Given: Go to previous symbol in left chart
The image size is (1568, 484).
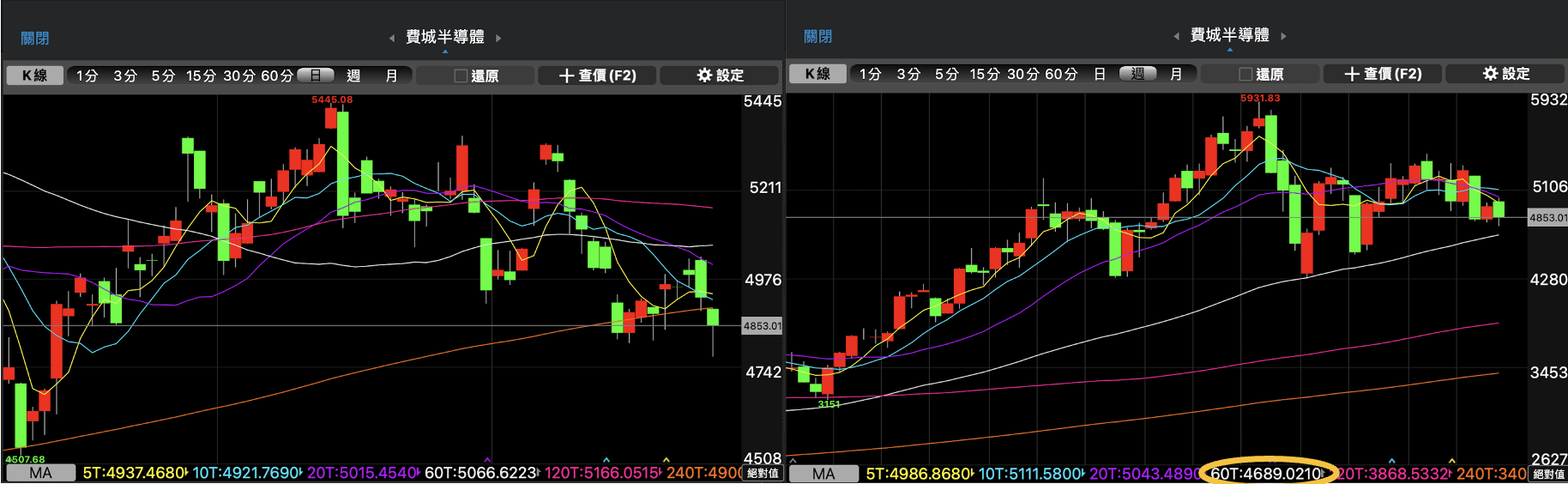Looking at the screenshot, I should click(392, 38).
